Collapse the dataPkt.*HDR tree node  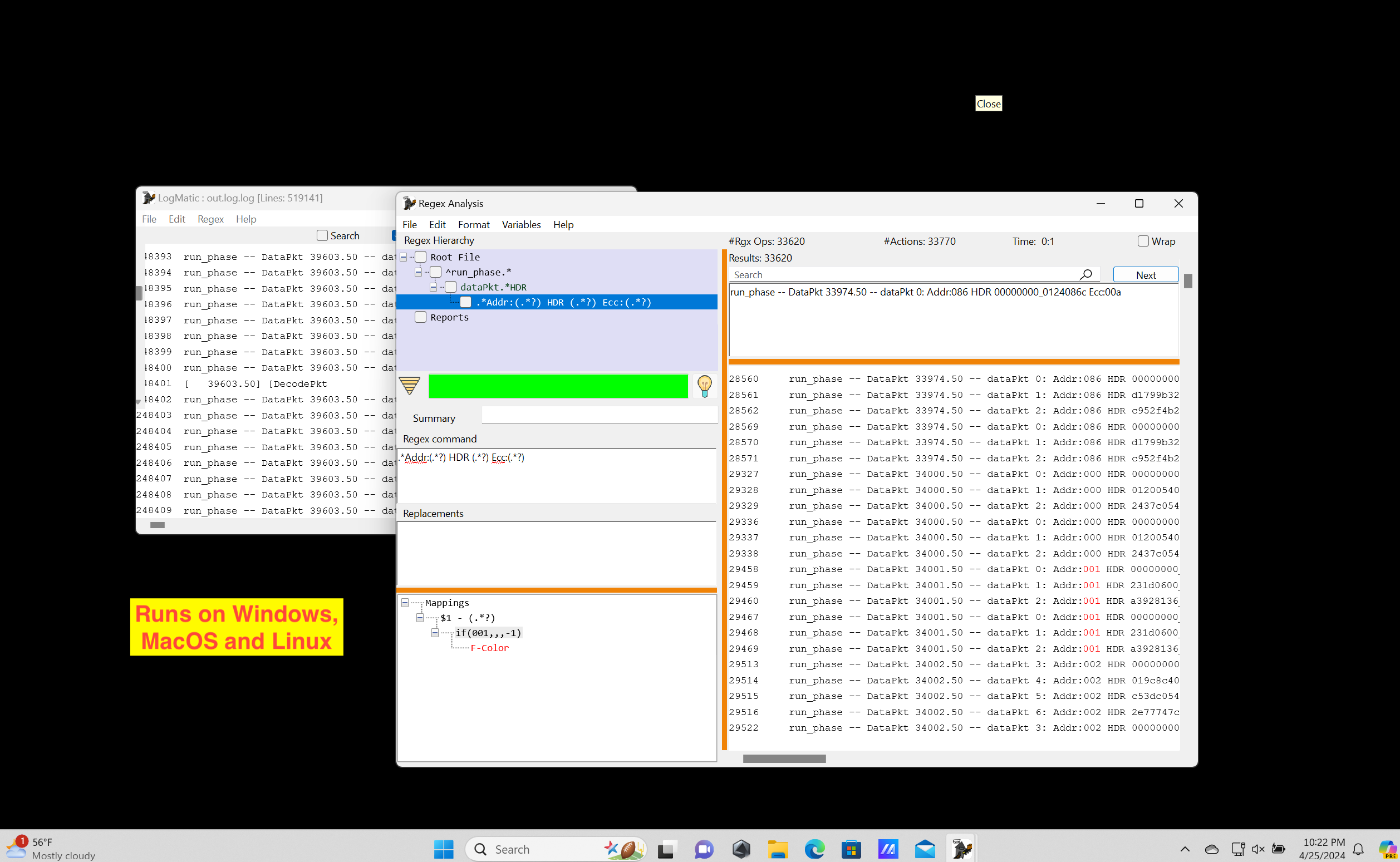(x=434, y=287)
